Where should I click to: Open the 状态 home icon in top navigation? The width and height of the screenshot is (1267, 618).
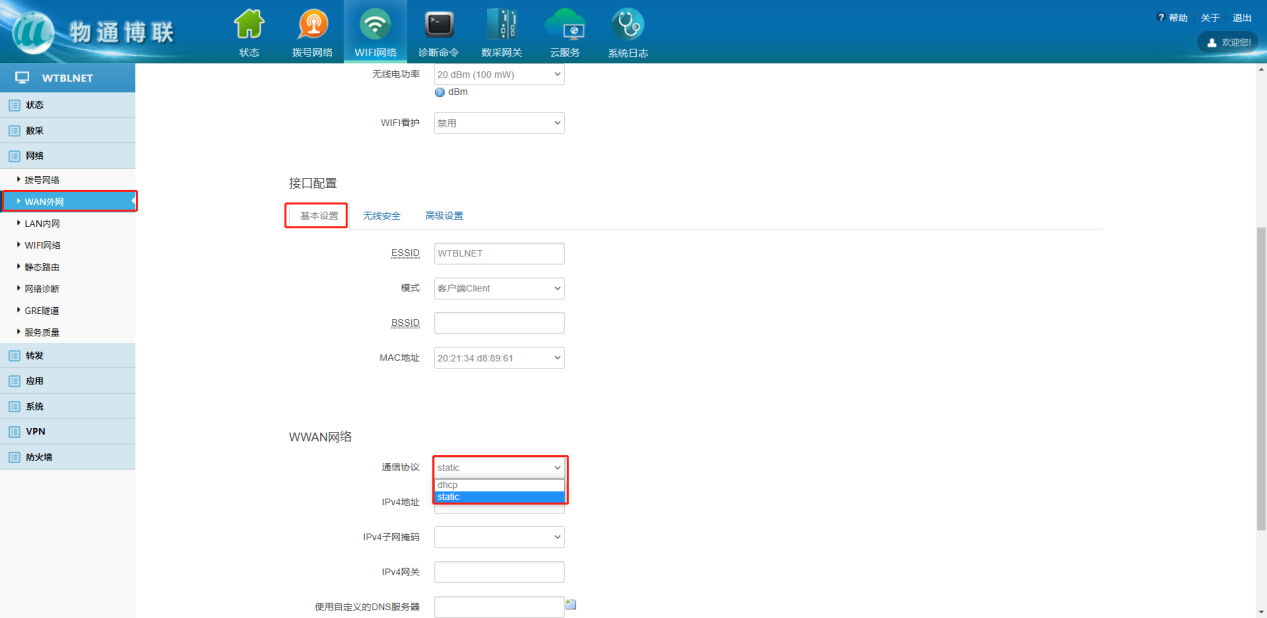249,25
